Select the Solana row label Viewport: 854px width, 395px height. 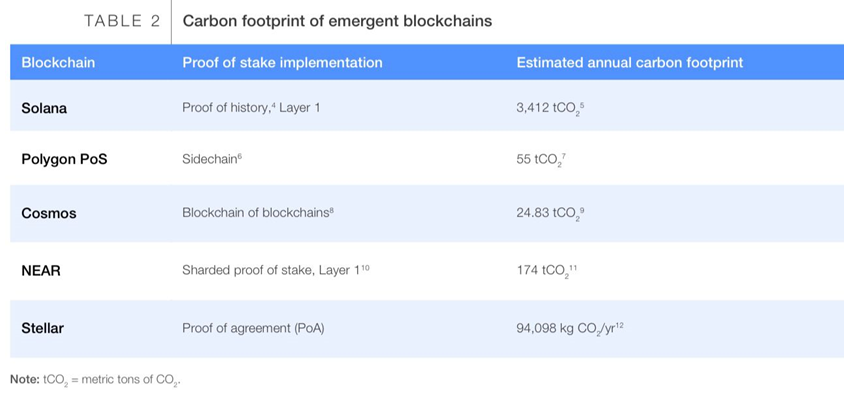tap(44, 108)
